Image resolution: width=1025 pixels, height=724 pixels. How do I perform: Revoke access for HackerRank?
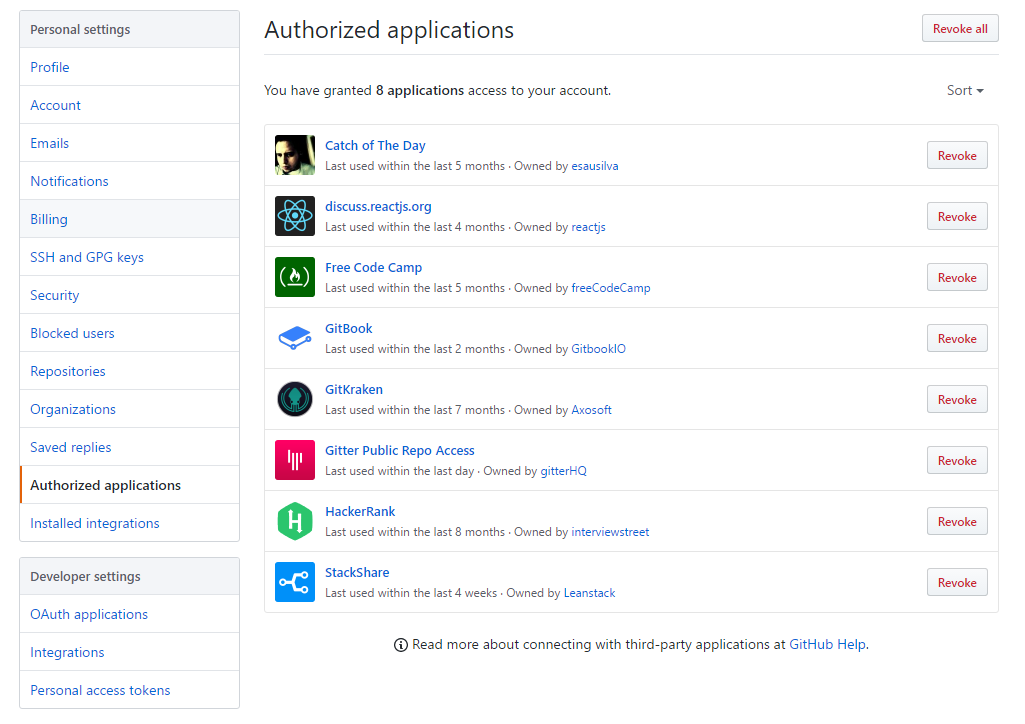pyautogui.click(x=956, y=521)
